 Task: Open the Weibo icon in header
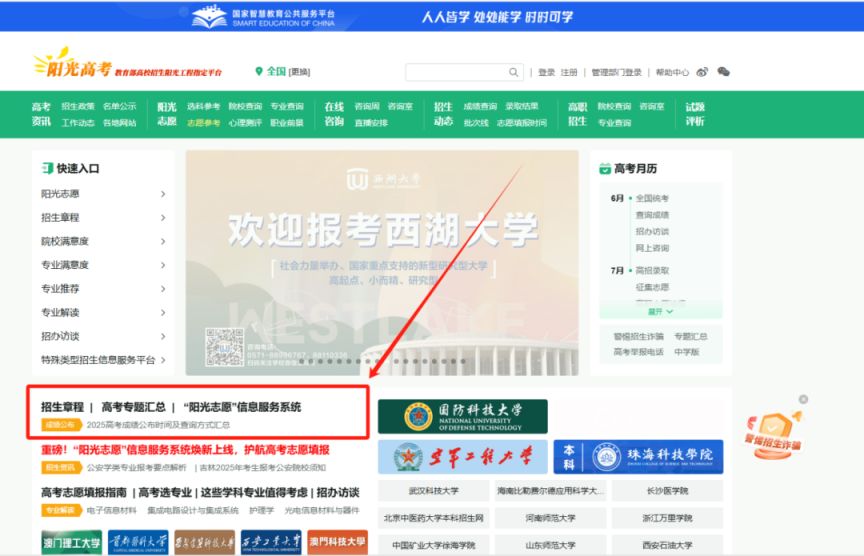click(x=702, y=72)
